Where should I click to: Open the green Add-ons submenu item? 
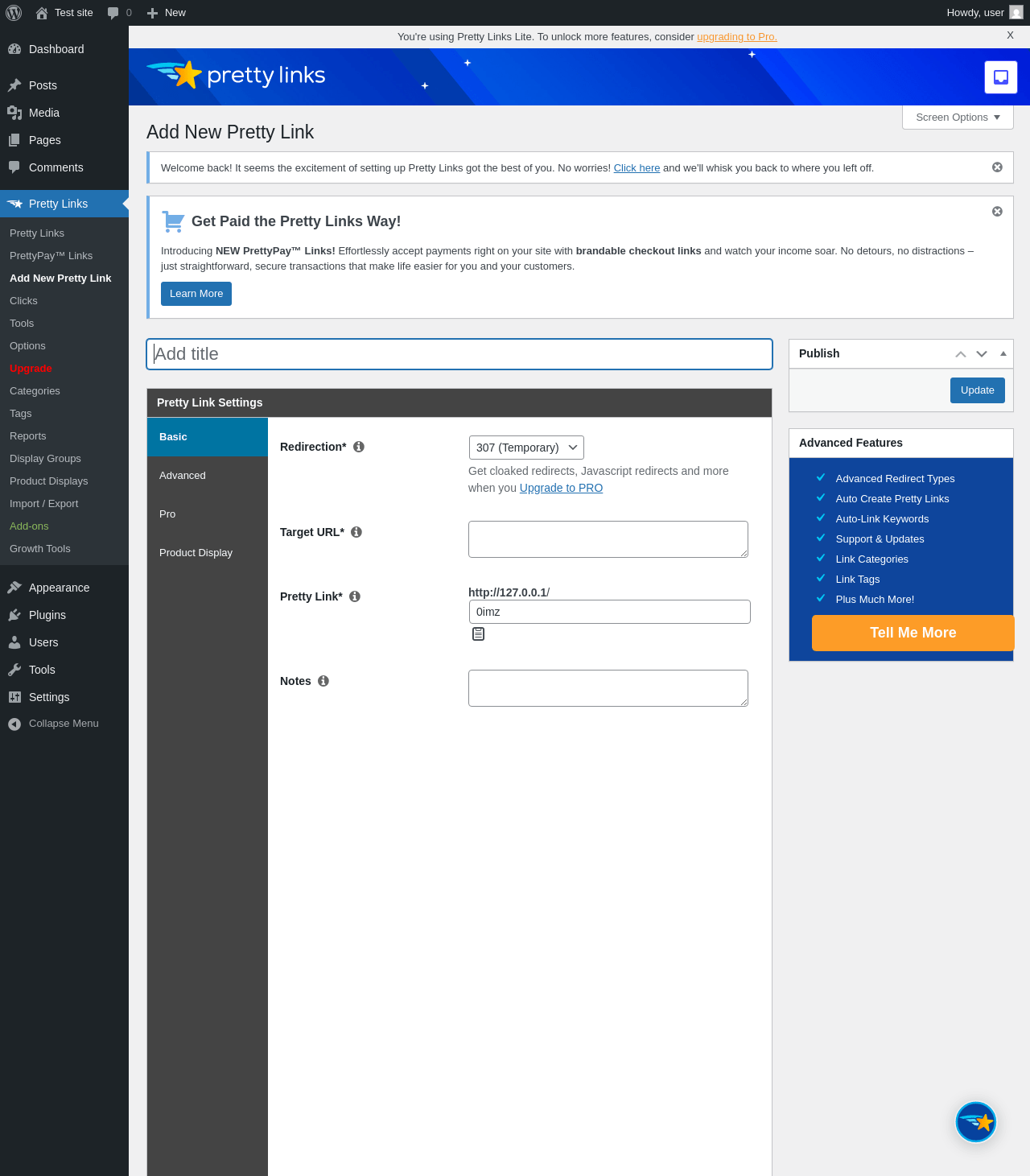(64, 526)
